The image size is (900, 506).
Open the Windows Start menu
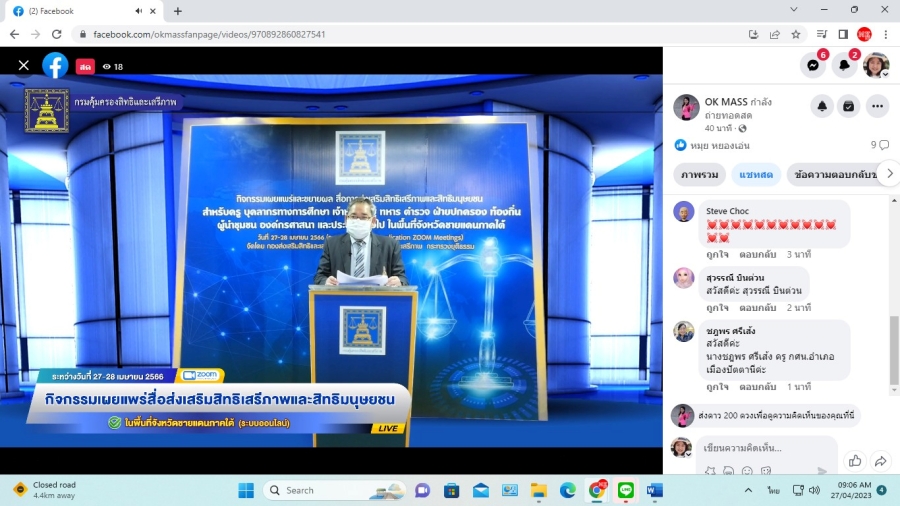(246, 491)
